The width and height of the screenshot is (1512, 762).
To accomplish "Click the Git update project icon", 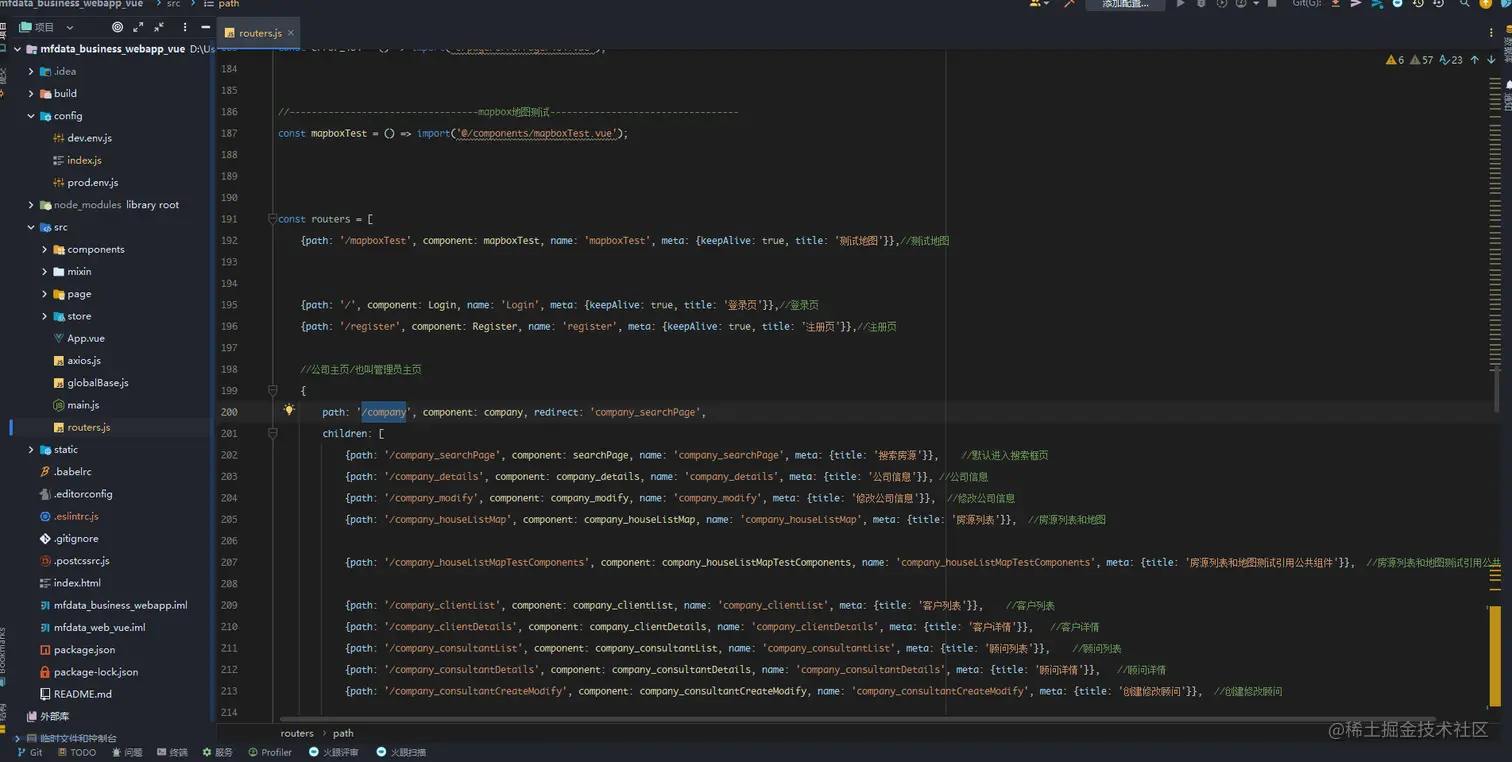I will [1335, 4].
